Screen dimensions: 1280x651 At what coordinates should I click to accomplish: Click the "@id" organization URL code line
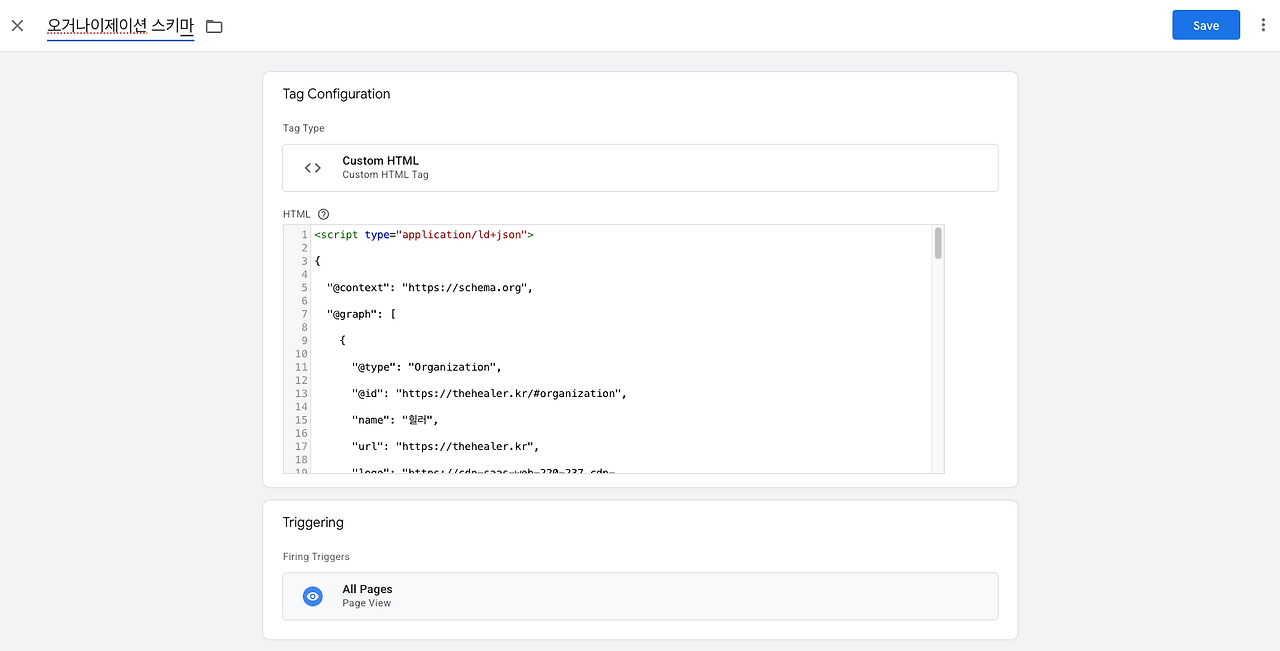tap(488, 394)
